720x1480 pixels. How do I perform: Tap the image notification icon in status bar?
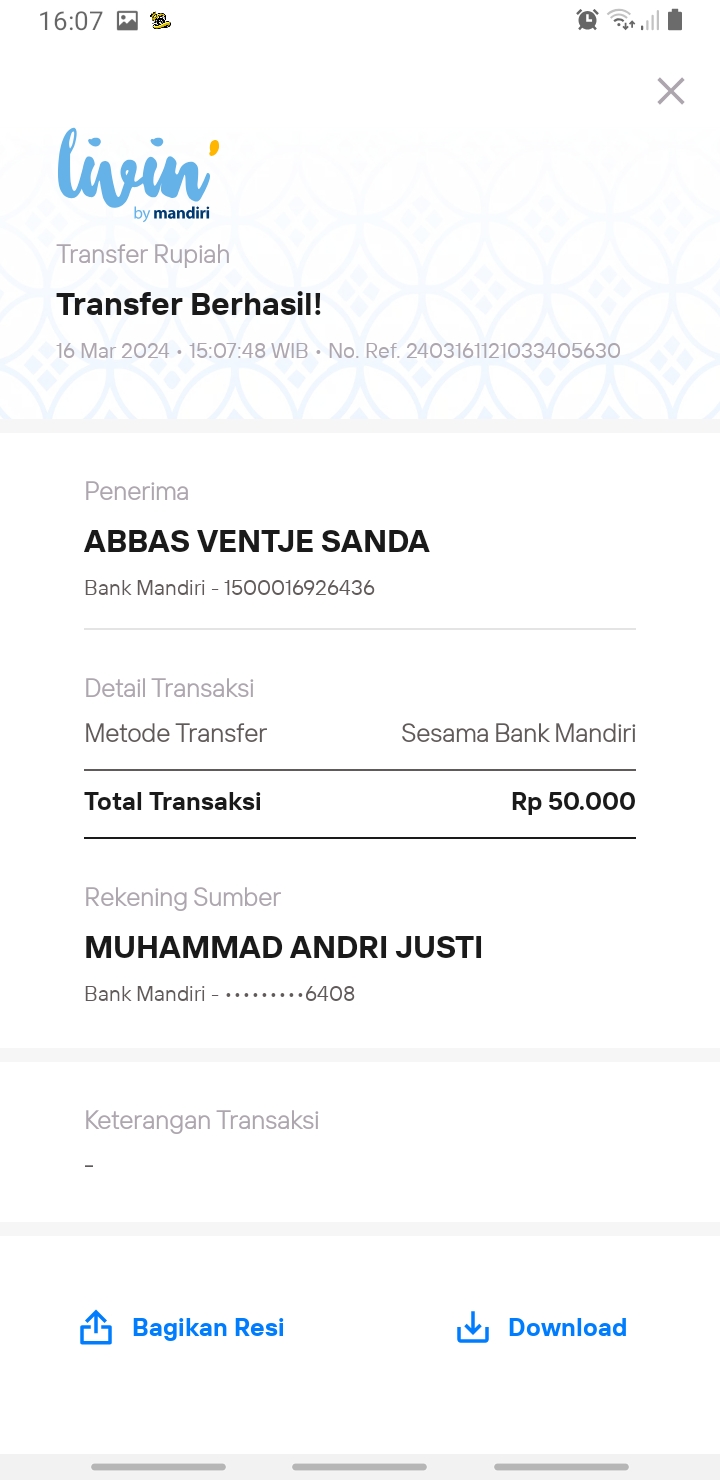point(127,20)
